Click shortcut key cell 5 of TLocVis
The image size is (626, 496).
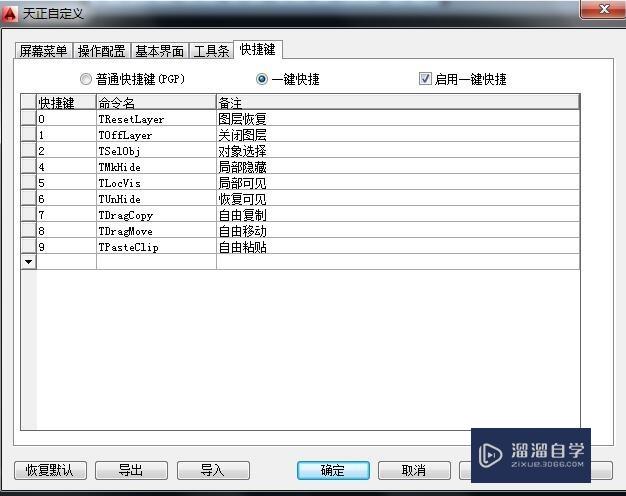[66, 182]
